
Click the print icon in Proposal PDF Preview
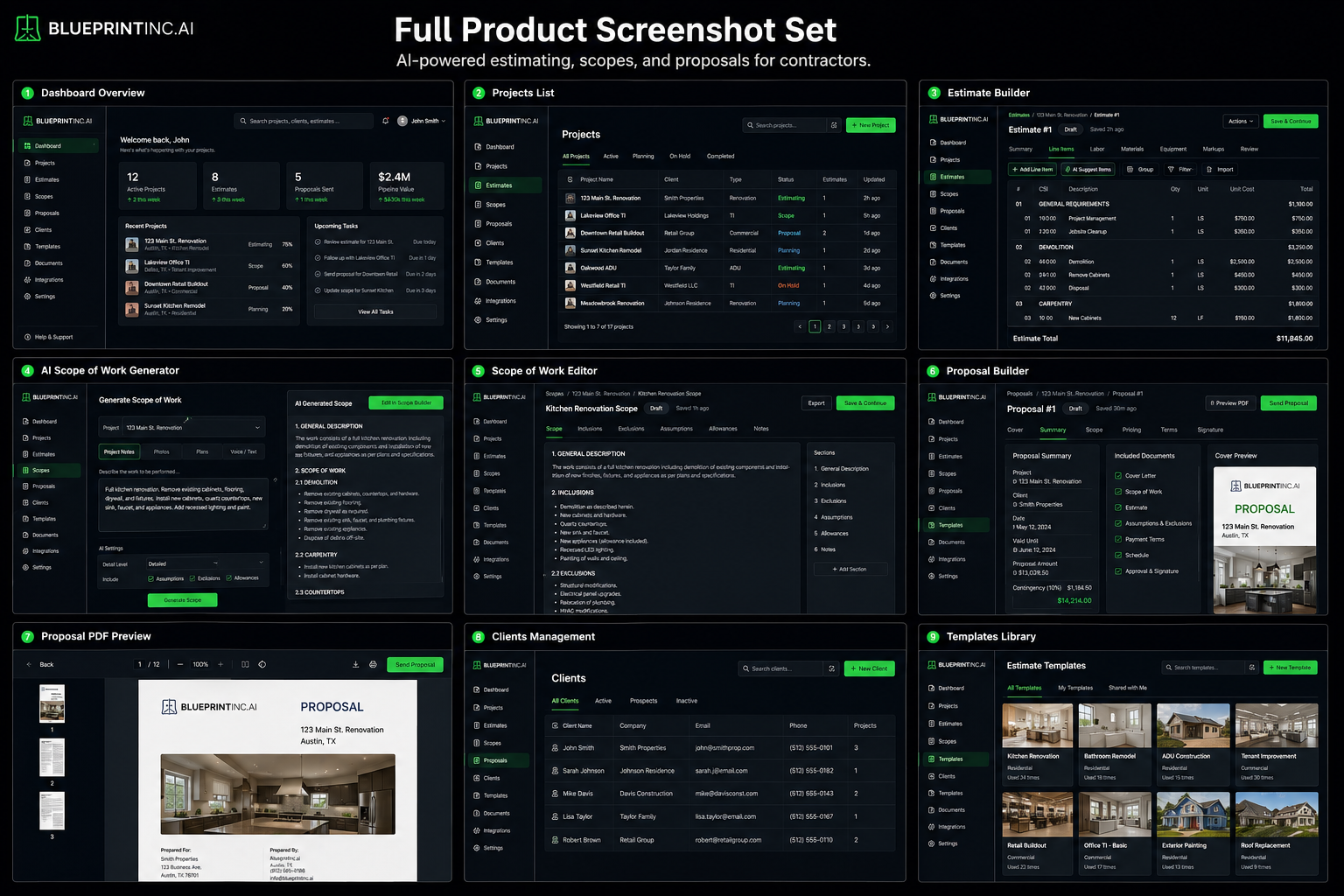(373, 665)
